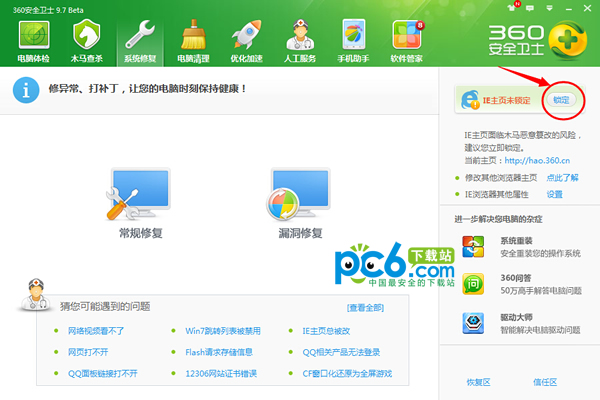The image size is (600, 400).
Task: Select 12306网站证书错误 problem link
Action: click(x=221, y=374)
